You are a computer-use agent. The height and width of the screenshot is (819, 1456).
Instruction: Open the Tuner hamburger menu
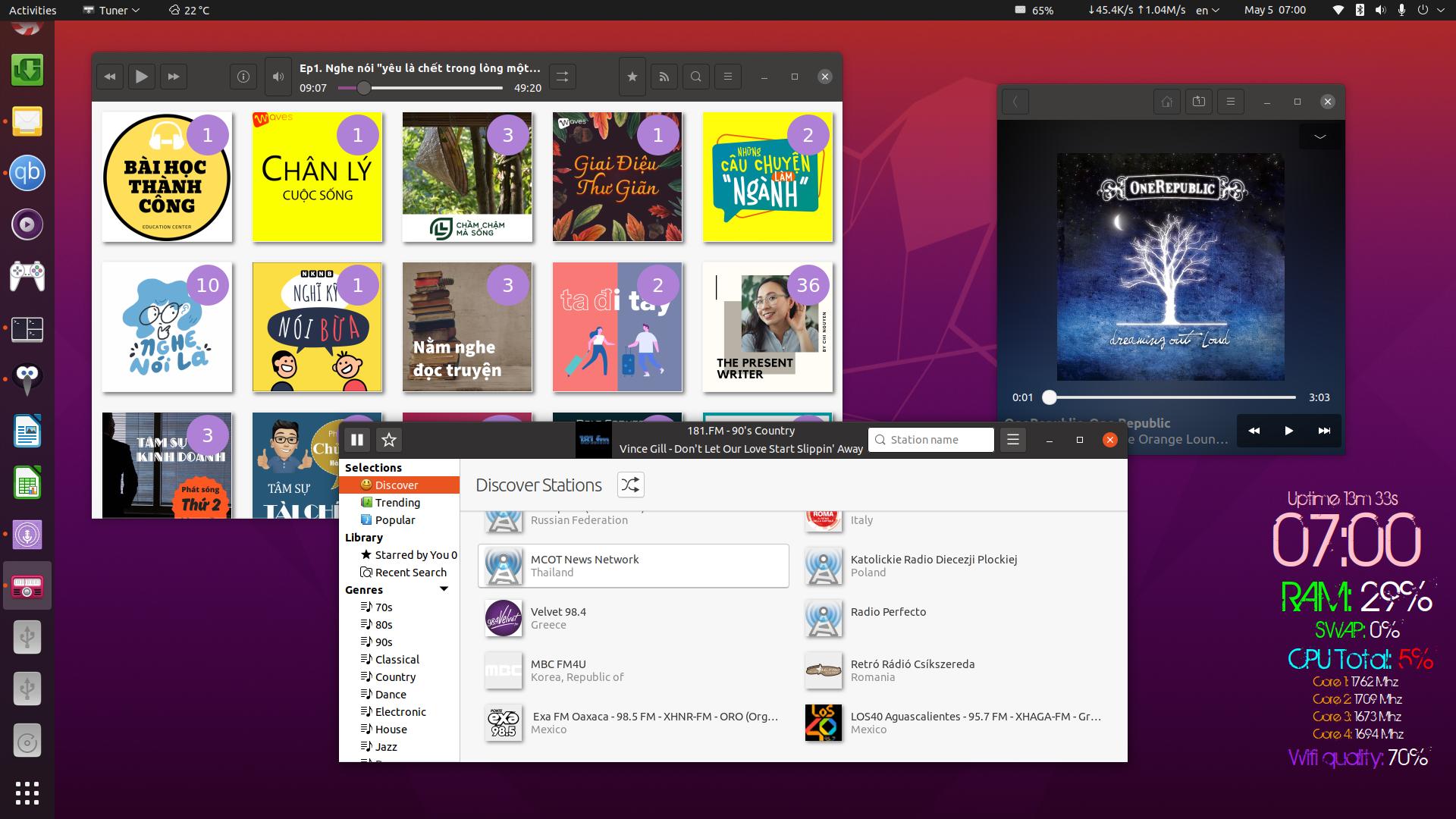[1013, 440]
